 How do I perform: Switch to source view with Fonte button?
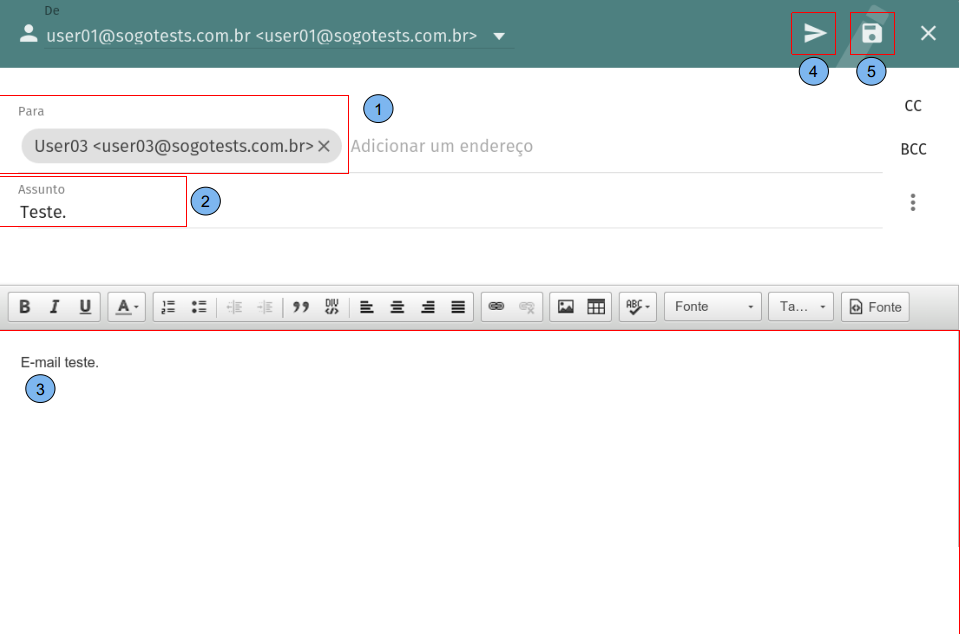875,307
